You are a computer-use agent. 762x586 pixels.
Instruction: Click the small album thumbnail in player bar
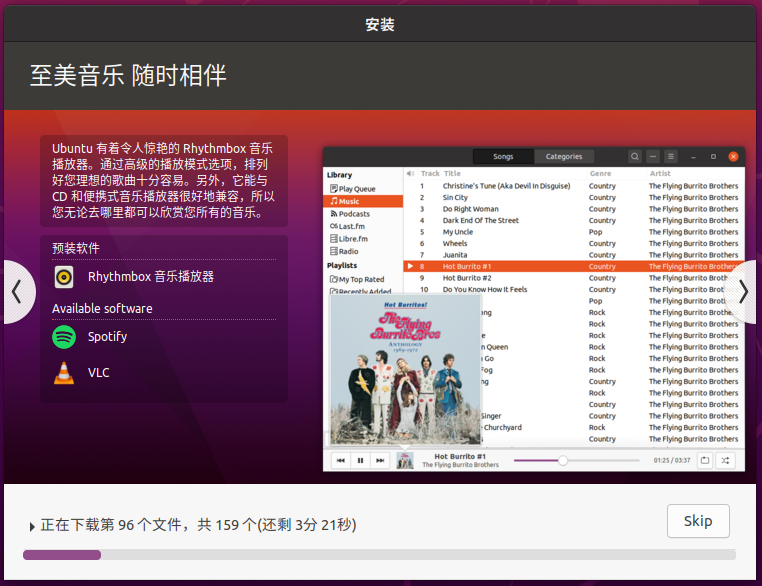(x=405, y=460)
